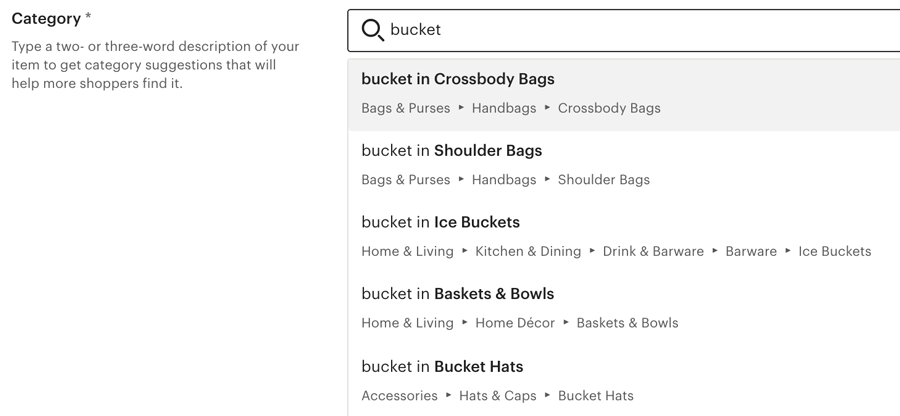Click the "Shoulder Bags" breadcrumb path text
Image resolution: width=900 pixels, height=416 pixels.
[604, 180]
